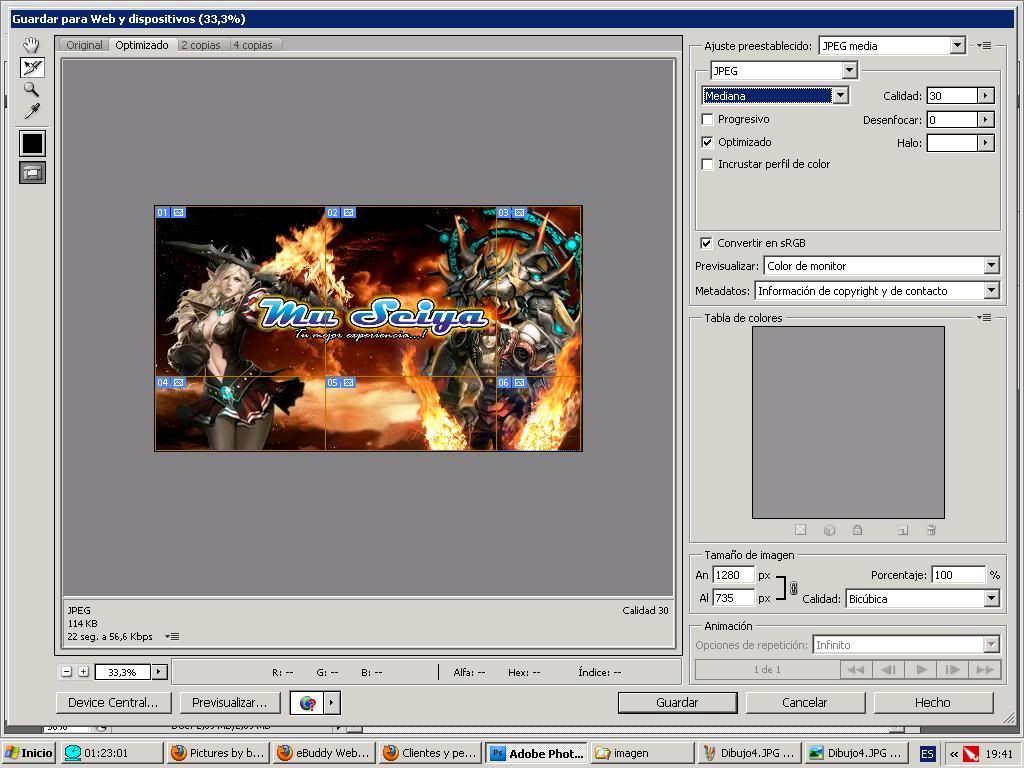Switch to the eBuddy Web taskbar item
The width and height of the screenshot is (1024, 768).
click(323, 753)
